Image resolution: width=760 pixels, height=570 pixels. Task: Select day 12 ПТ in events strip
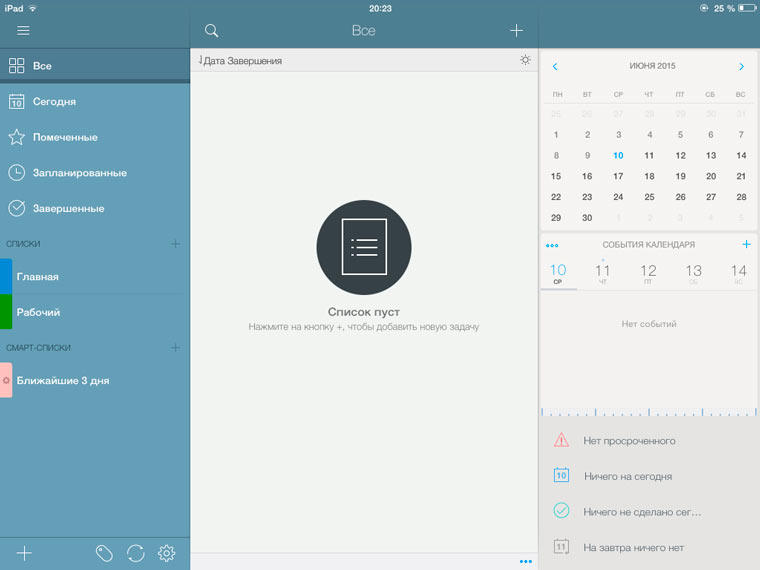(648, 274)
